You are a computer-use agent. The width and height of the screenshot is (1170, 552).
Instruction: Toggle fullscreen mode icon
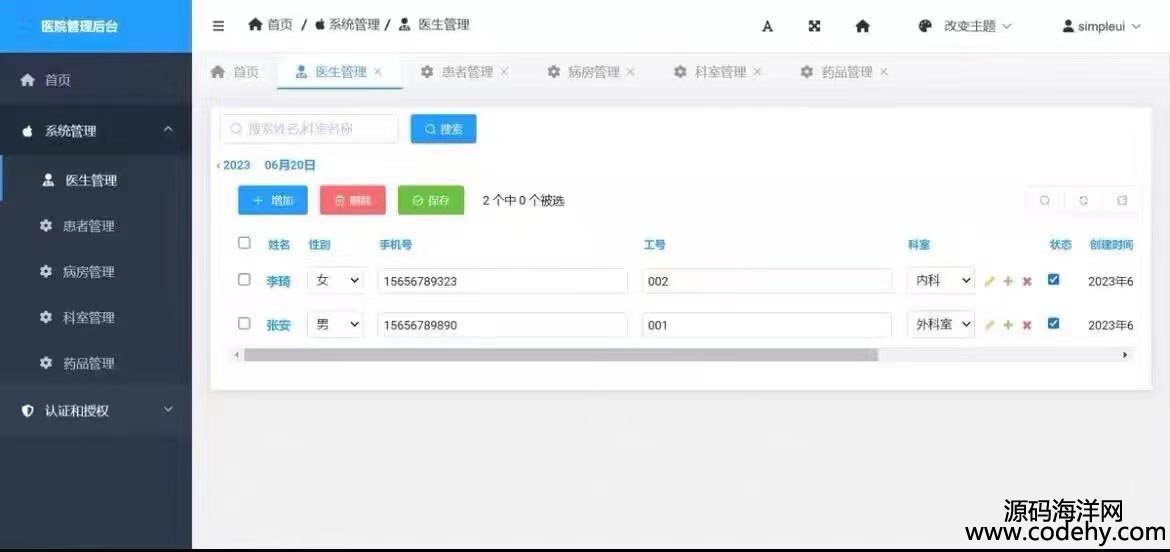[814, 27]
